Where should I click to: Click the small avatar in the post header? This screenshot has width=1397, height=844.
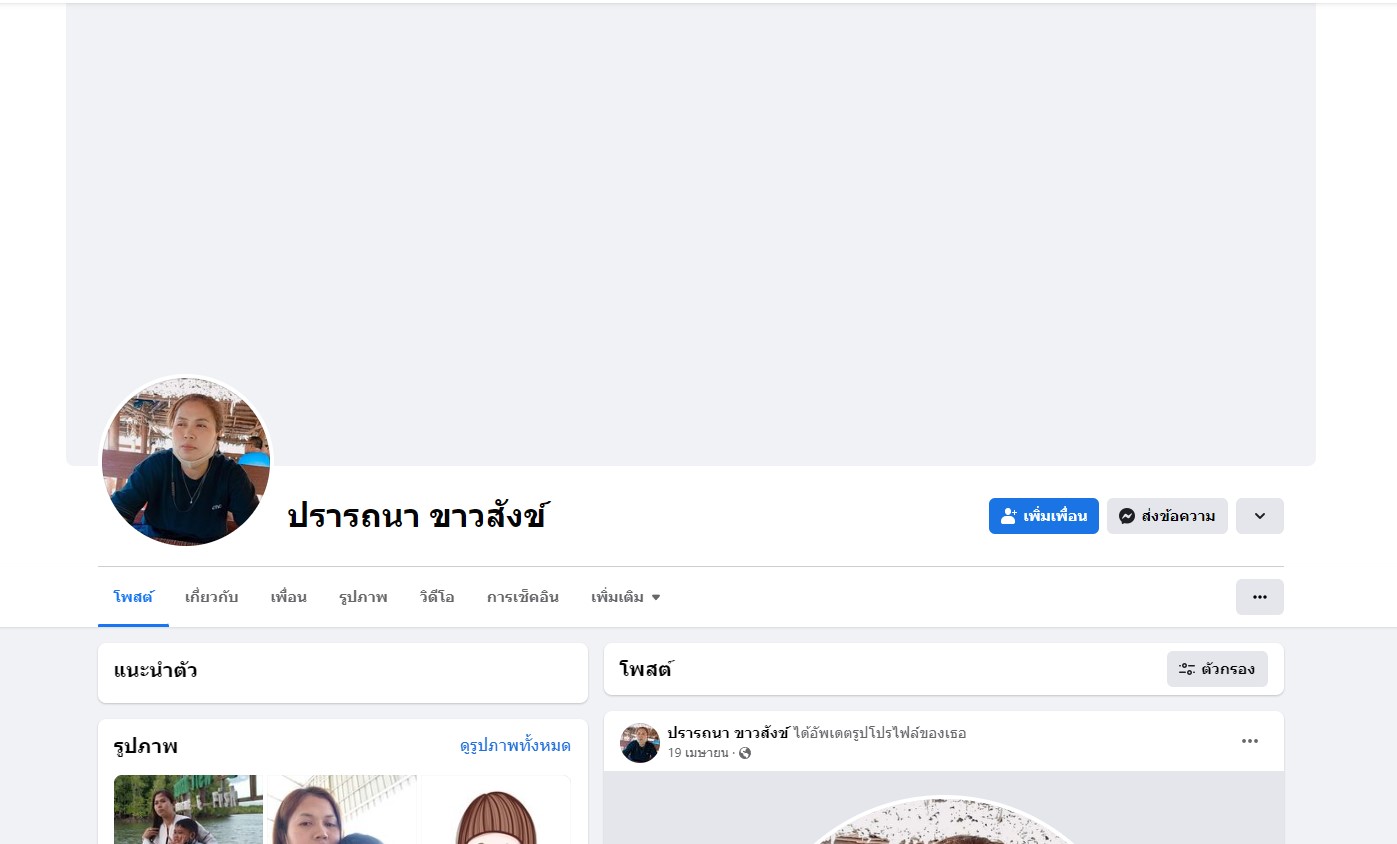coord(640,743)
